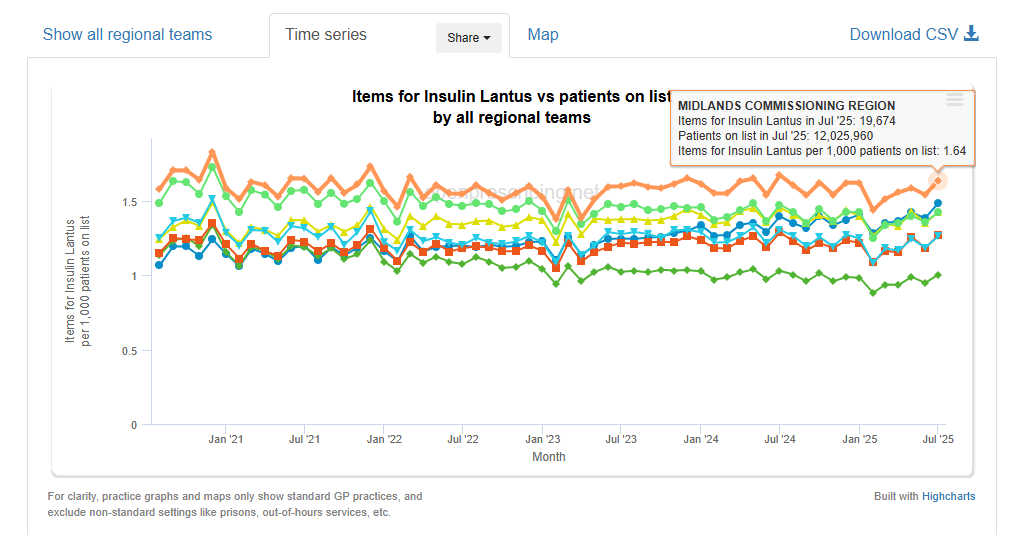Click the caret arrow on Share button
1025x535 pixels.
pos(487,38)
